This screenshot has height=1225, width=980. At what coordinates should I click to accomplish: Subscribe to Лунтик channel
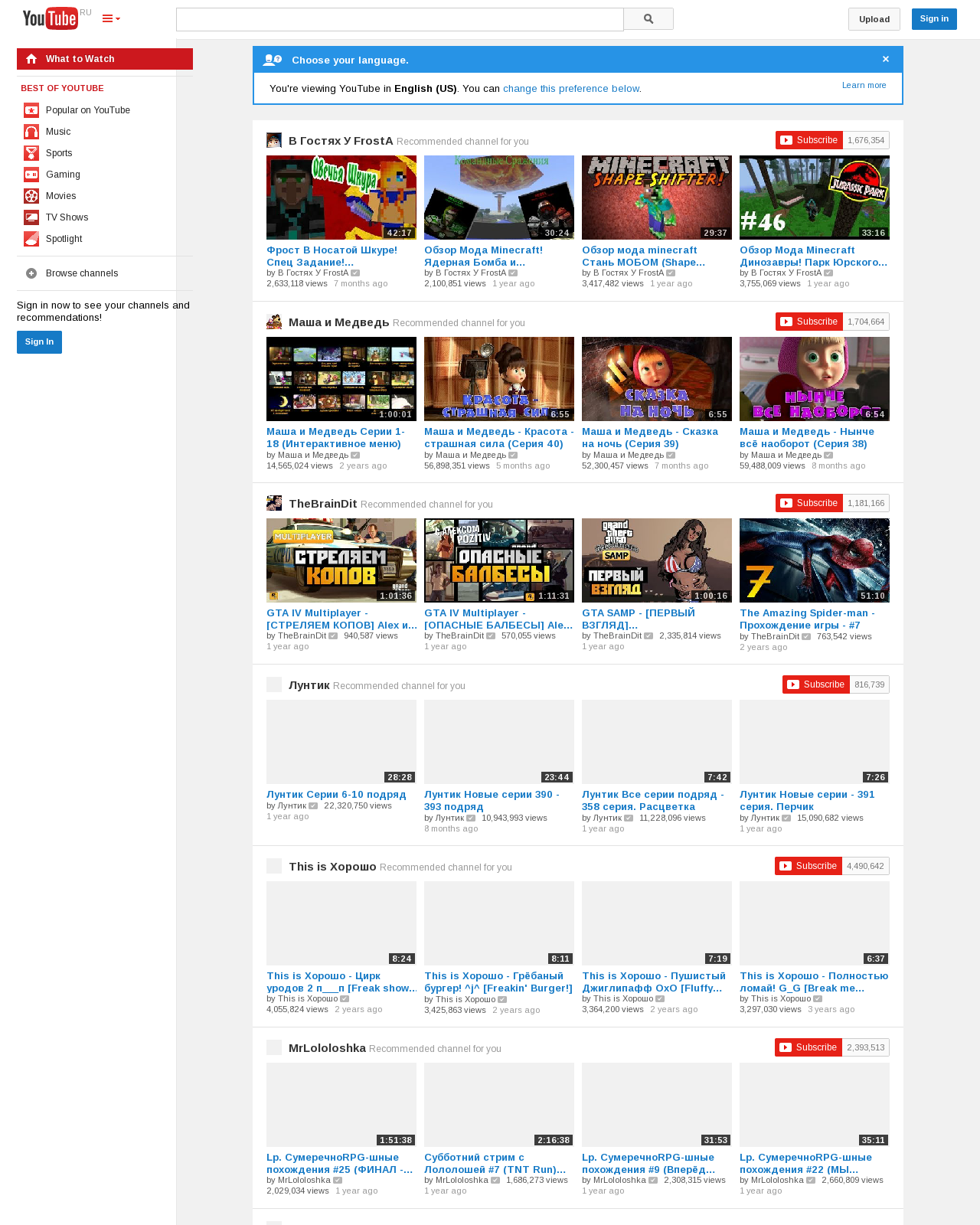tap(816, 684)
